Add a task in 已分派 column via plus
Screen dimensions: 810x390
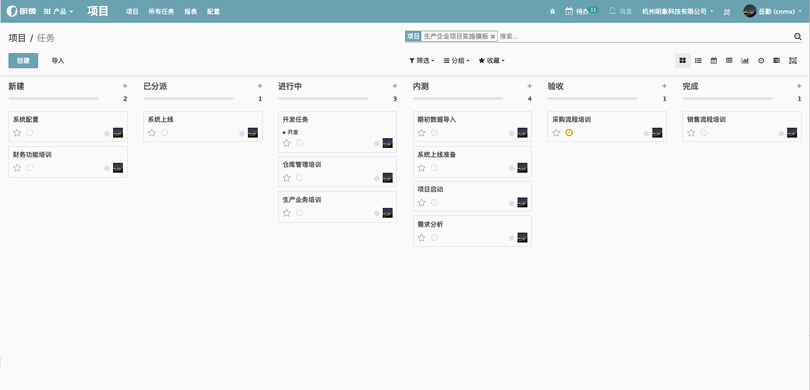click(260, 86)
